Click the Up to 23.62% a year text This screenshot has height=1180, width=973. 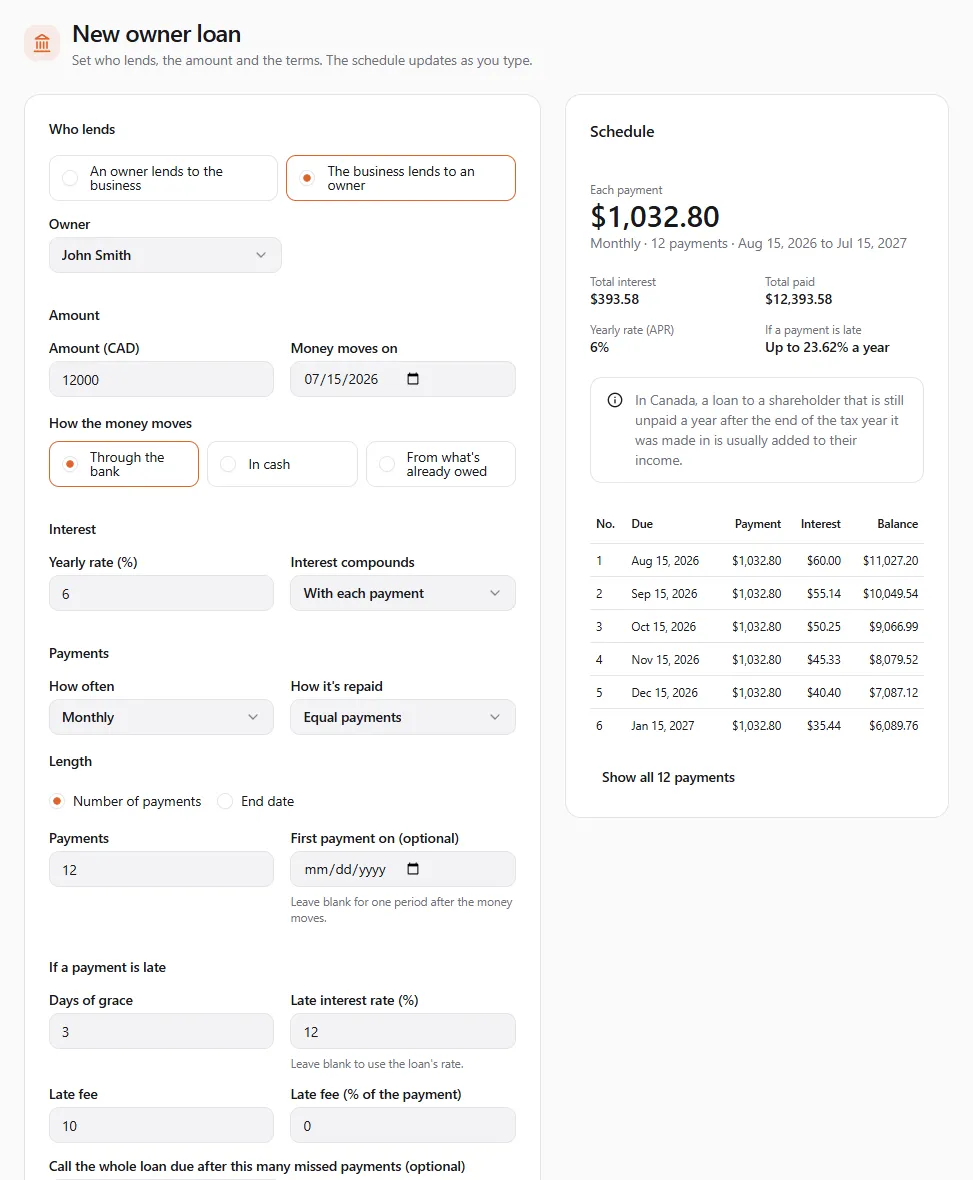click(827, 348)
